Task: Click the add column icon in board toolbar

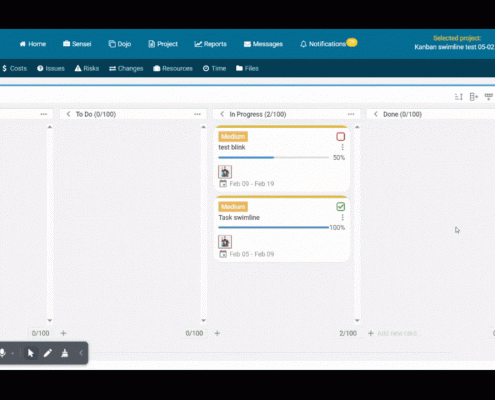Action: [474, 97]
